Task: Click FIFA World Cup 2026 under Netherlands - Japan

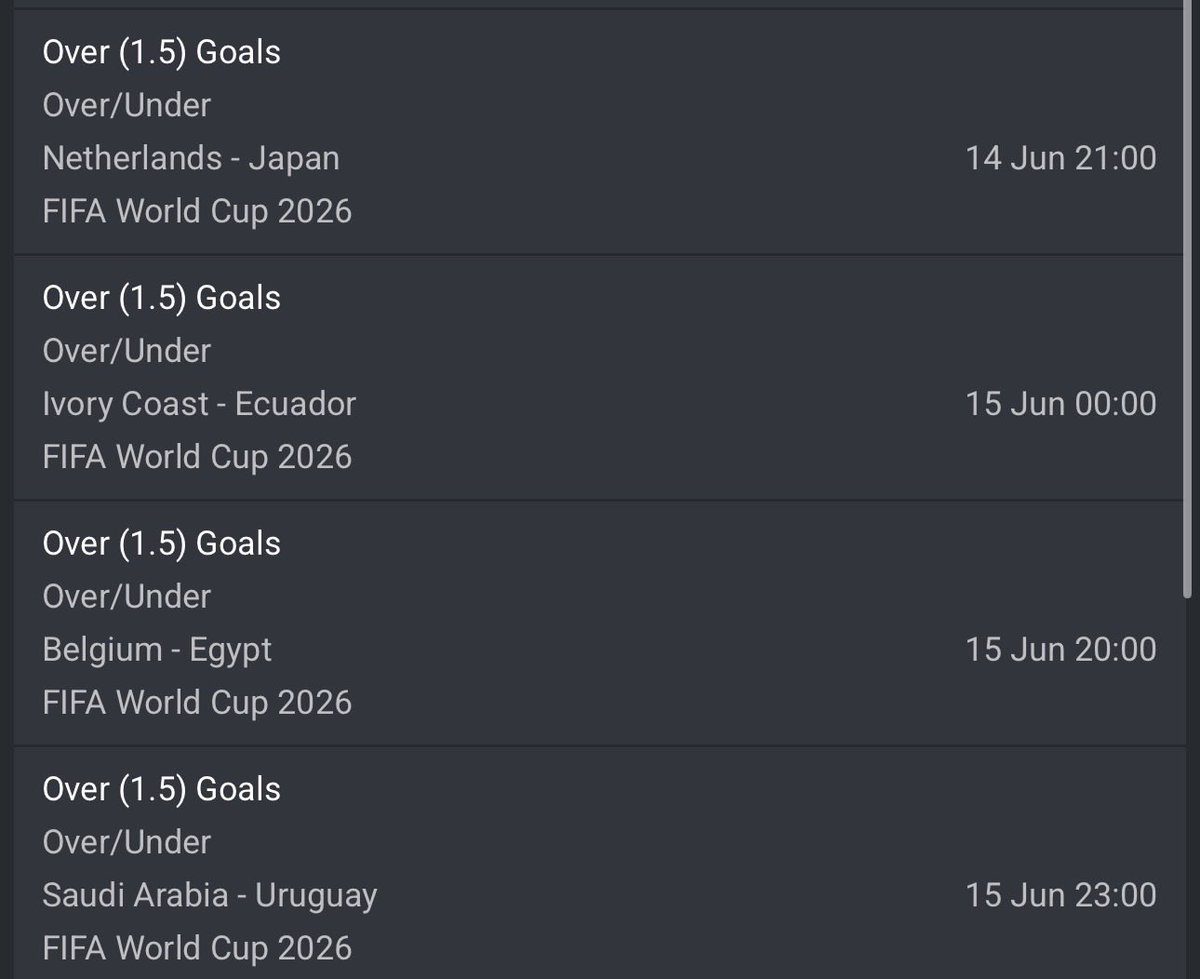Action: (x=197, y=211)
